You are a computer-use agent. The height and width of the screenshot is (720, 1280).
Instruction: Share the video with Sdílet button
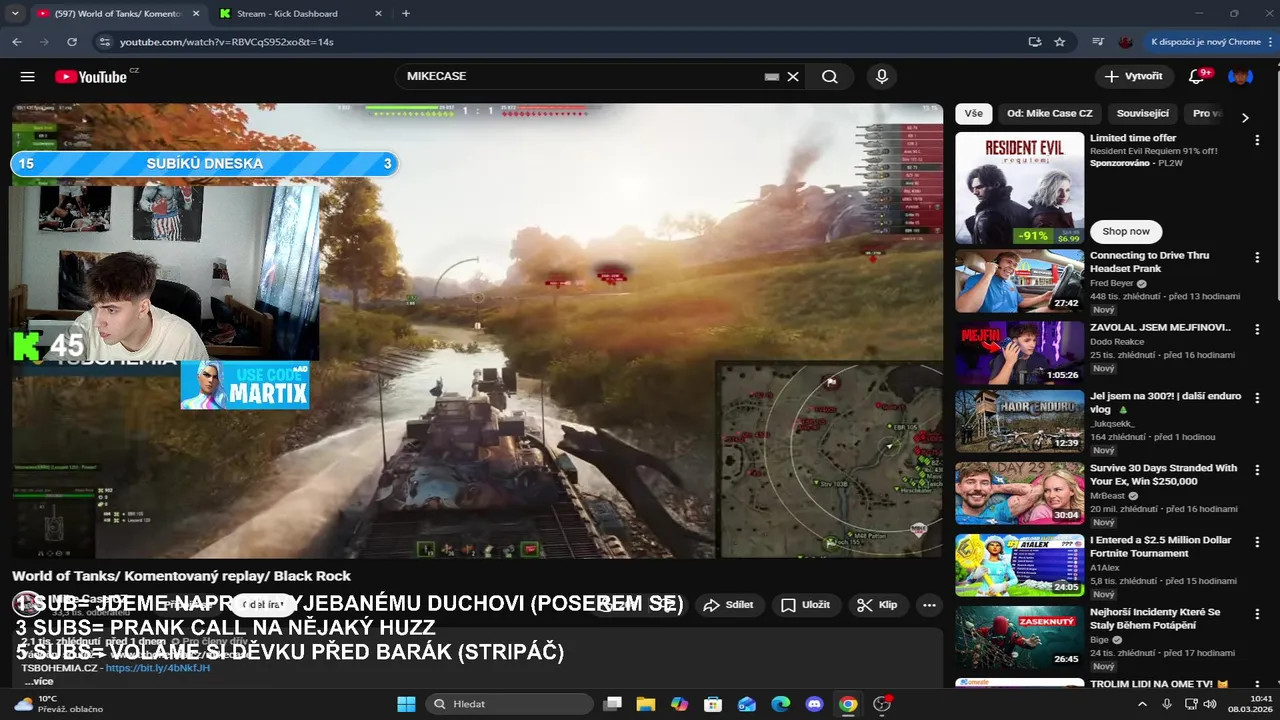(728, 605)
